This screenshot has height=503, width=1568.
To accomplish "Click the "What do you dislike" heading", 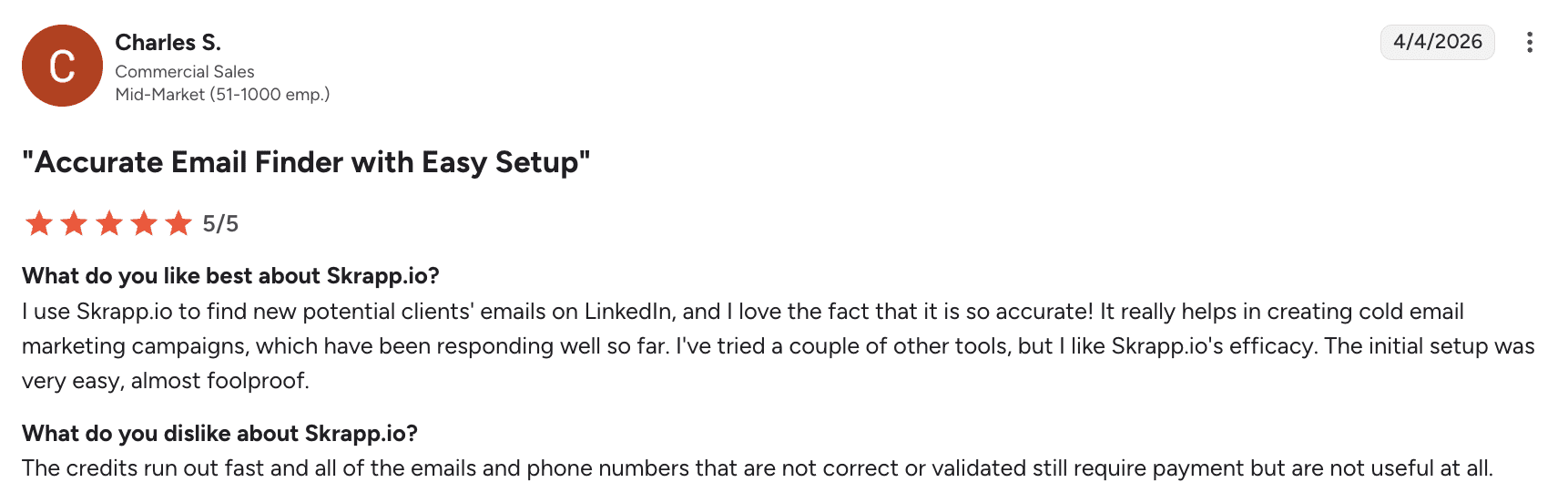I will click(x=219, y=434).
